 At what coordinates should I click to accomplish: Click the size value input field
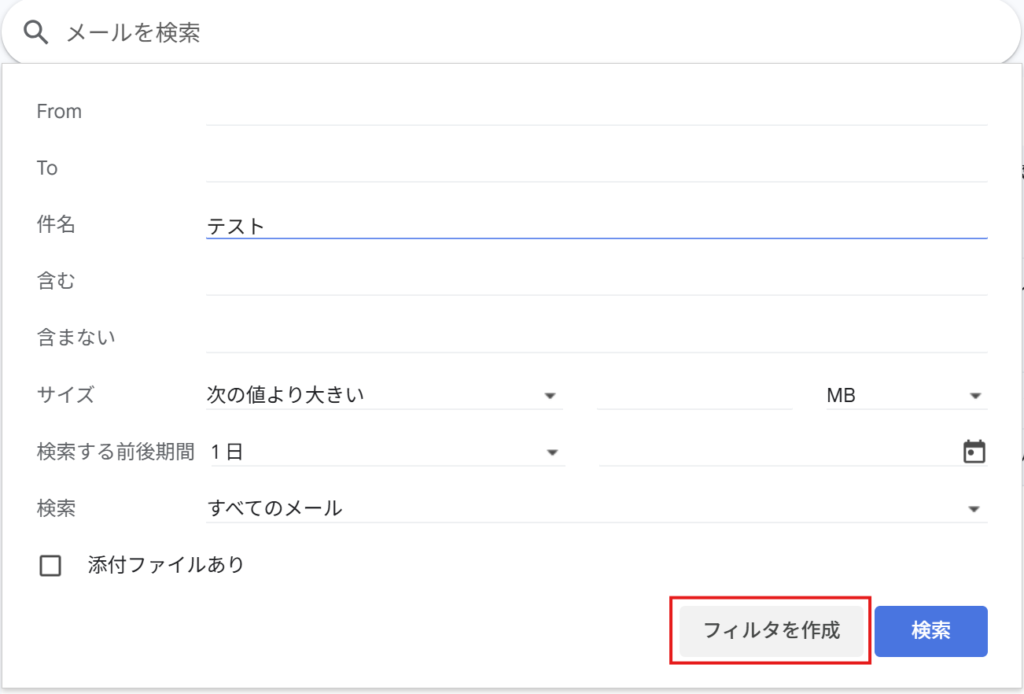click(694, 395)
